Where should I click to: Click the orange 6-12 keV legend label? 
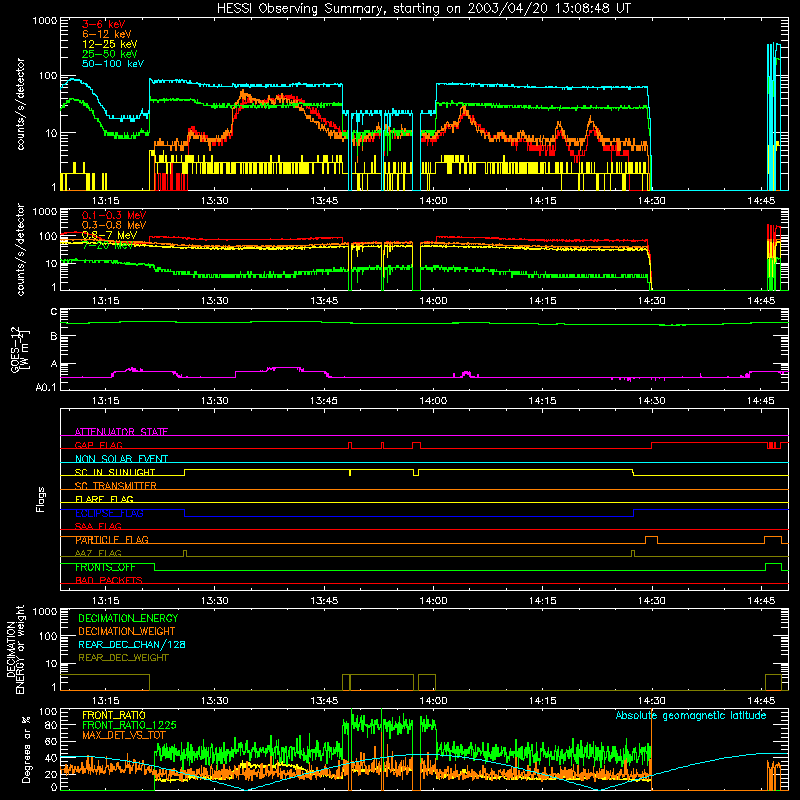click(107, 34)
